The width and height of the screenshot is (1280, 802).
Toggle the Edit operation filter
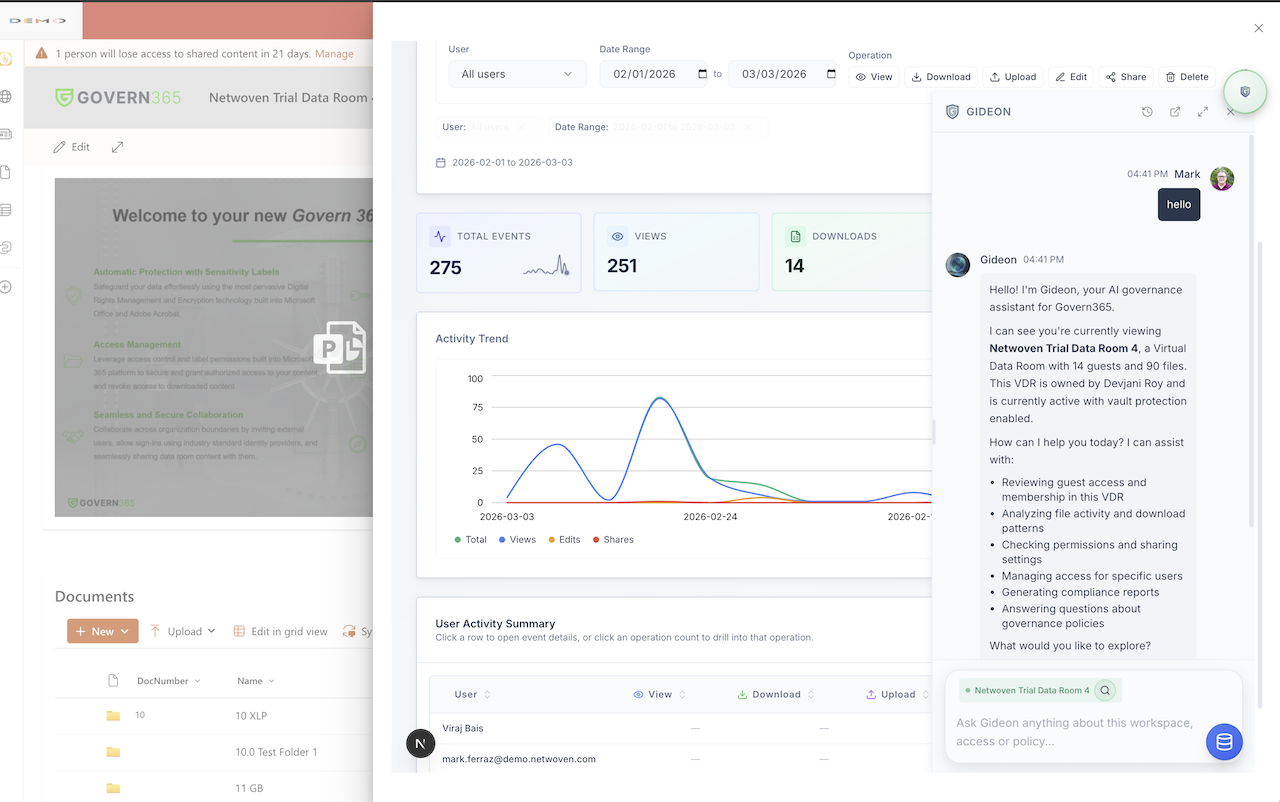tap(1070, 77)
